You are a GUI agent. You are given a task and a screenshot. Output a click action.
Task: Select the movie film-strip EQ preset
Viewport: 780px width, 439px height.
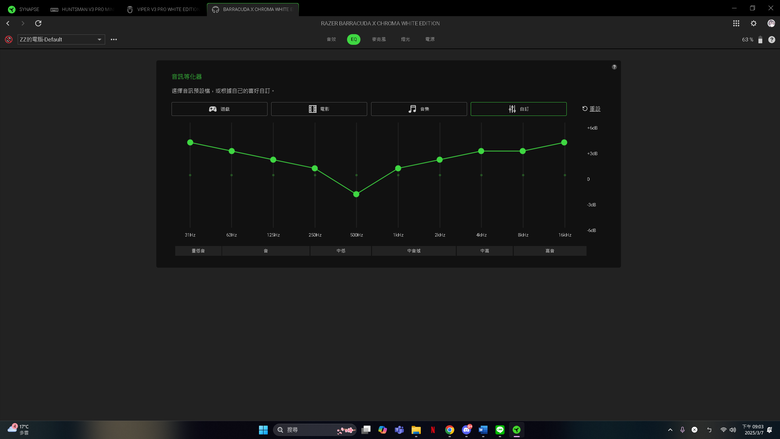click(x=319, y=109)
